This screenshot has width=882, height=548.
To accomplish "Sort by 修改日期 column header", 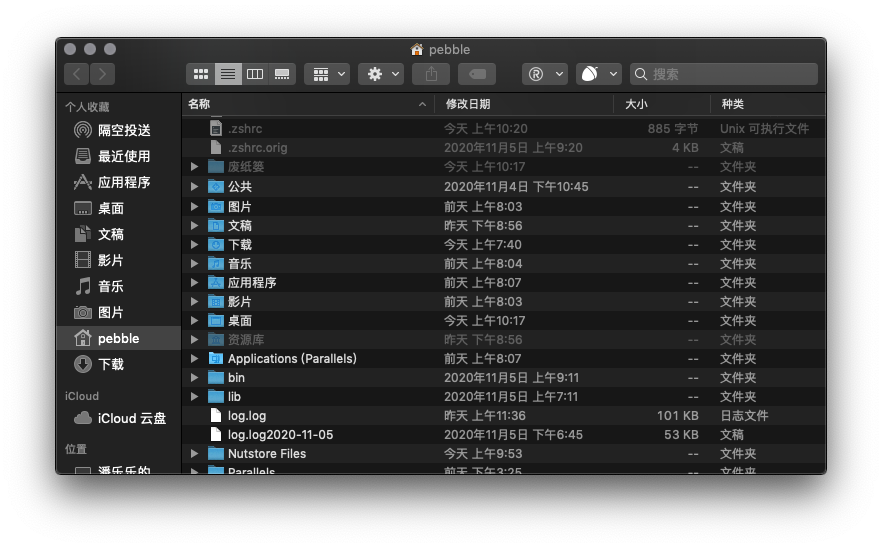I will point(524,104).
